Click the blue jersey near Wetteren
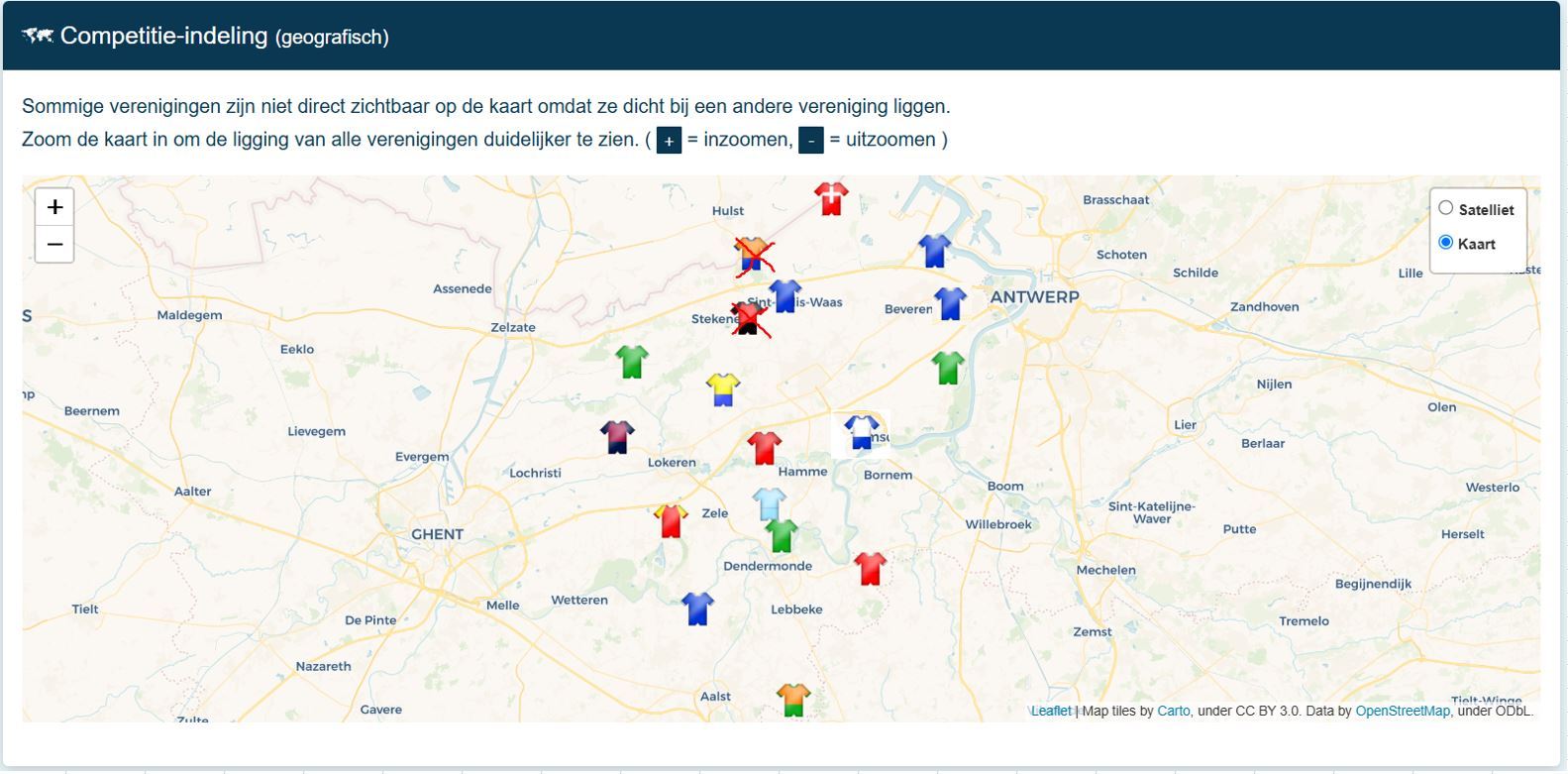 (697, 608)
